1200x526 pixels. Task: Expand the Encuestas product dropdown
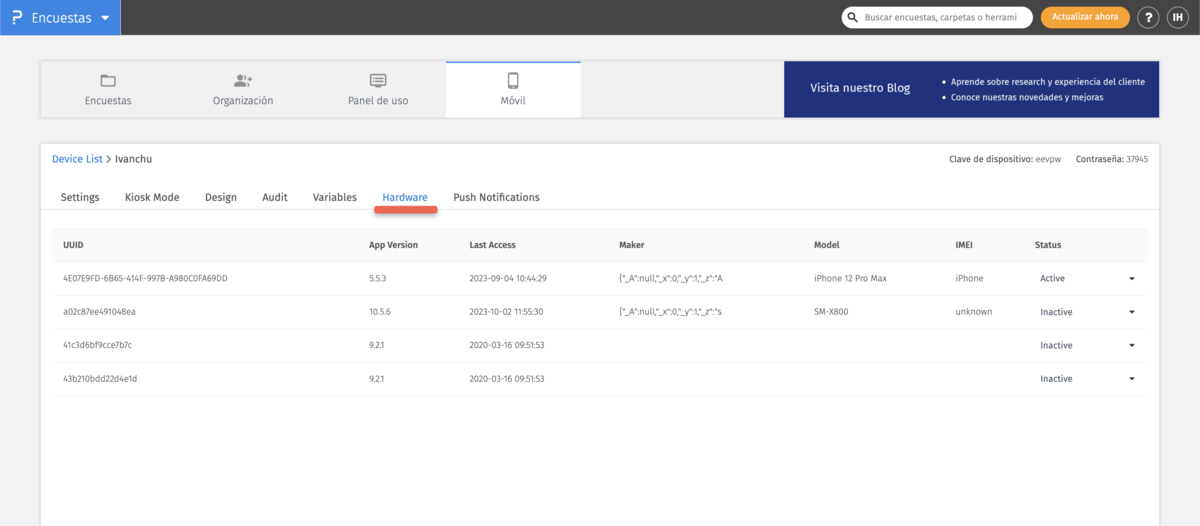point(105,18)
